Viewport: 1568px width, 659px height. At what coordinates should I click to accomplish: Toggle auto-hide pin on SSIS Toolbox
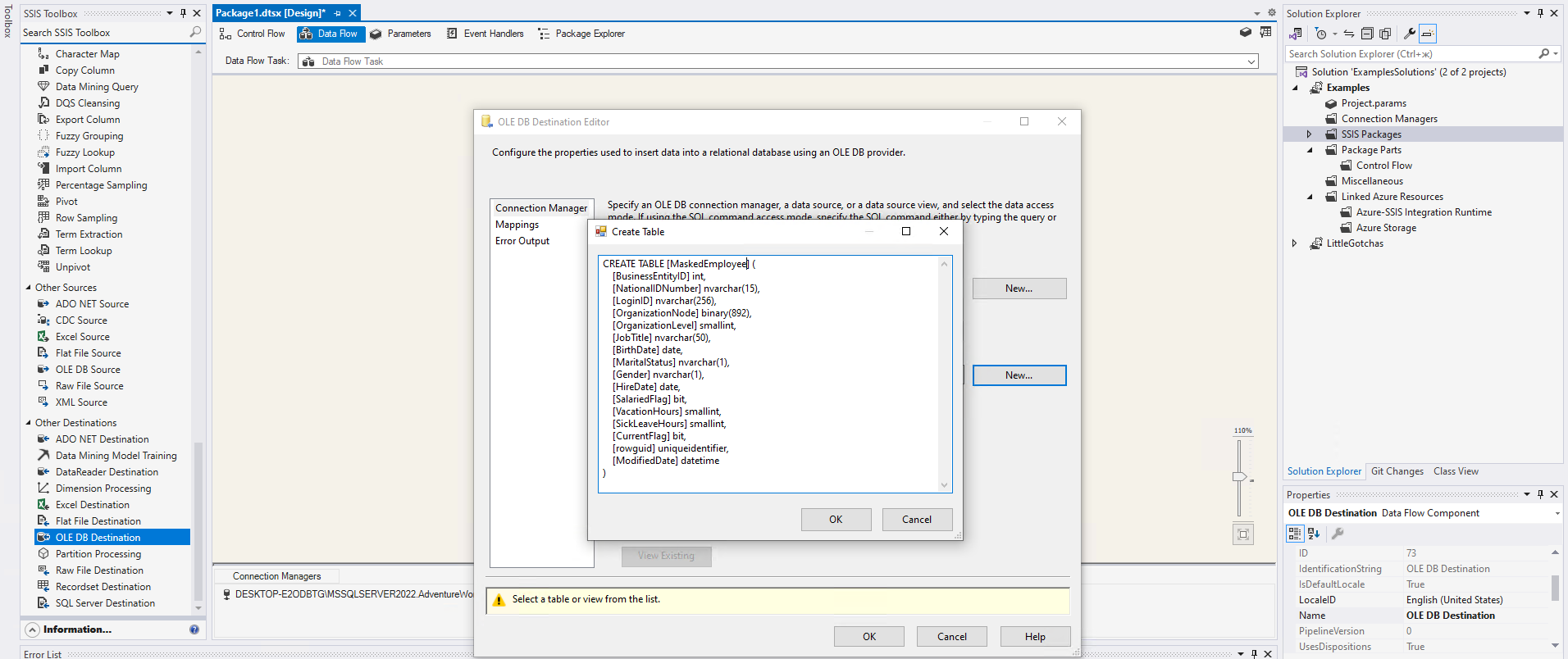point(183,13)
